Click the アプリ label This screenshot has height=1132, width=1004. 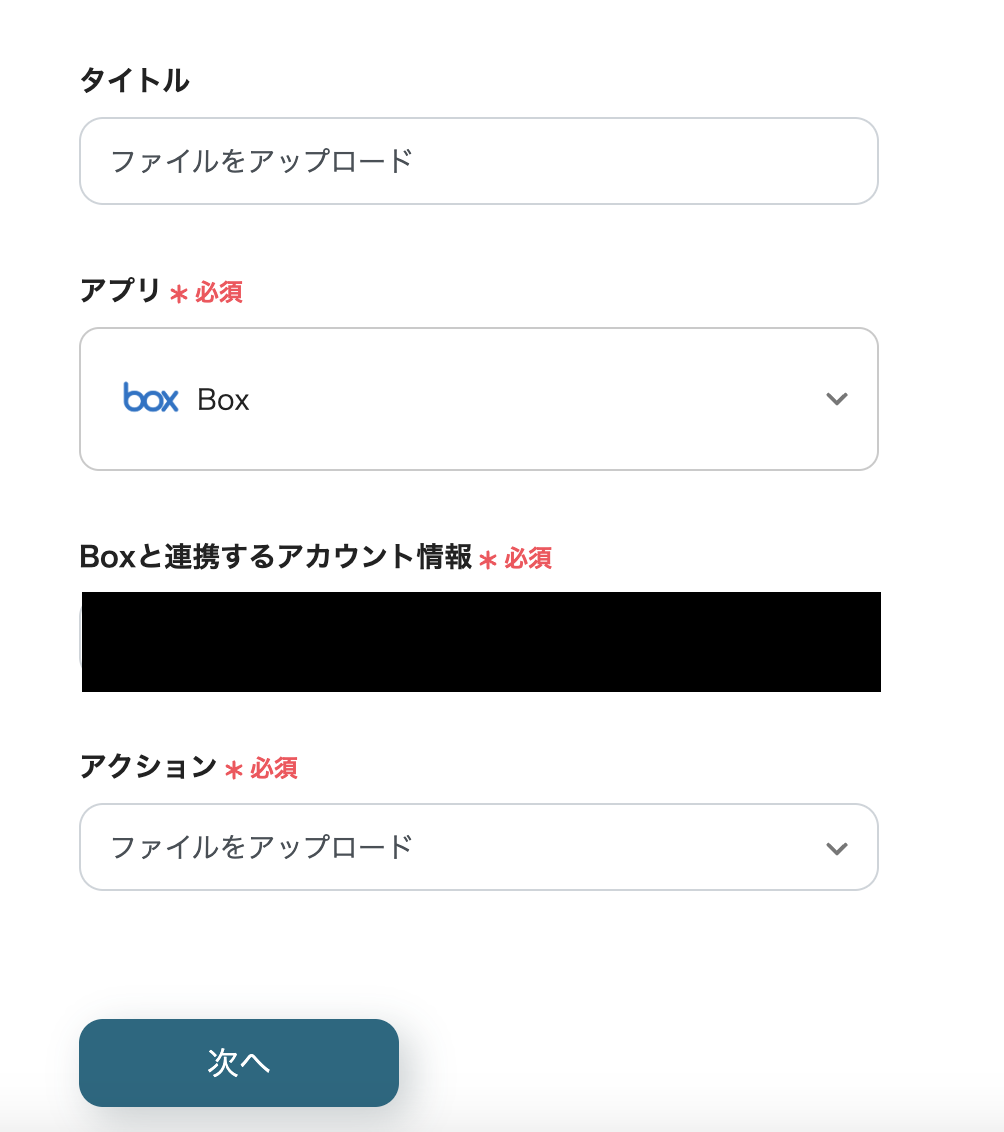point(120,291)
